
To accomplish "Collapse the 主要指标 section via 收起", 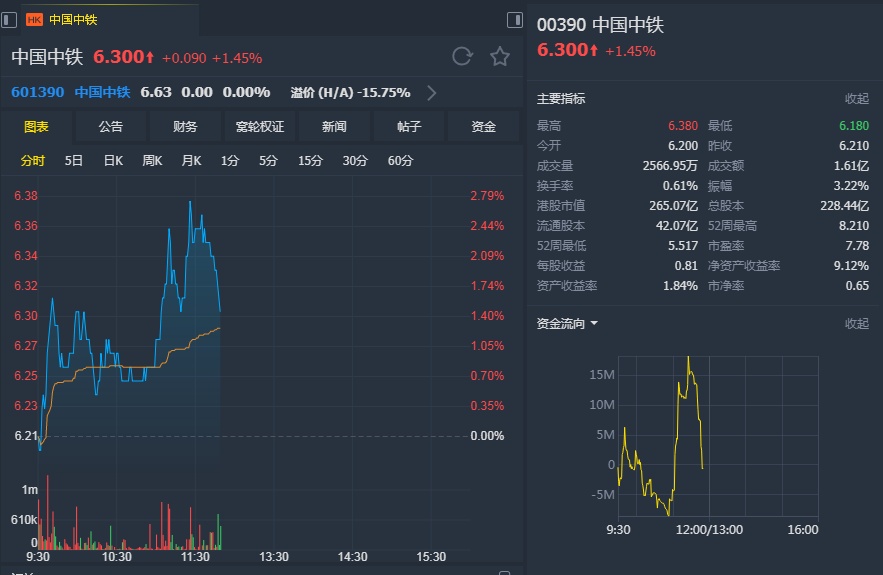I will (x=856, y=99).
